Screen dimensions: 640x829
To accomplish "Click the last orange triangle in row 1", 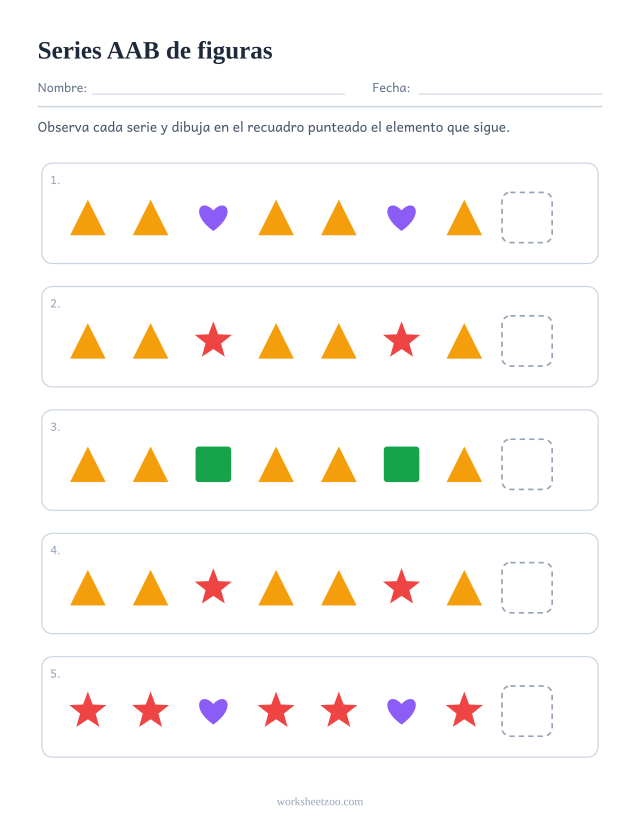I will click(x=464, y=217).
